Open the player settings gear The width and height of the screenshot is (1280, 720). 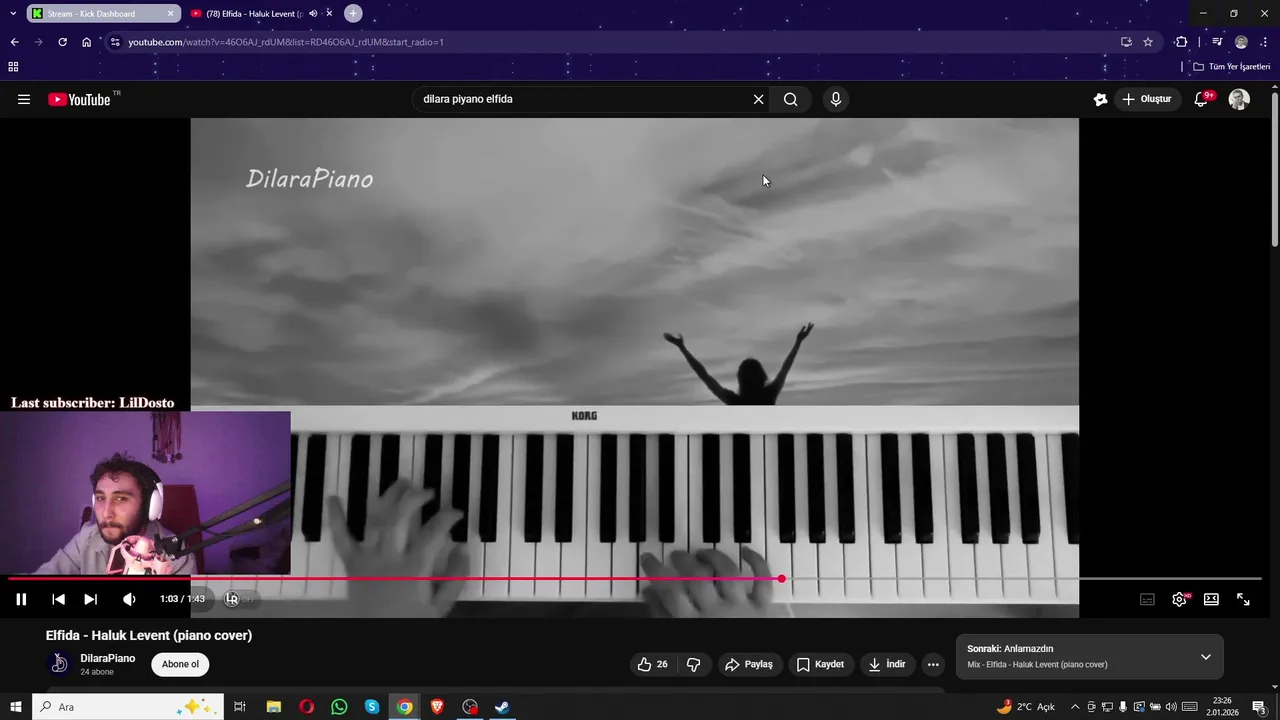point(1180,599)
